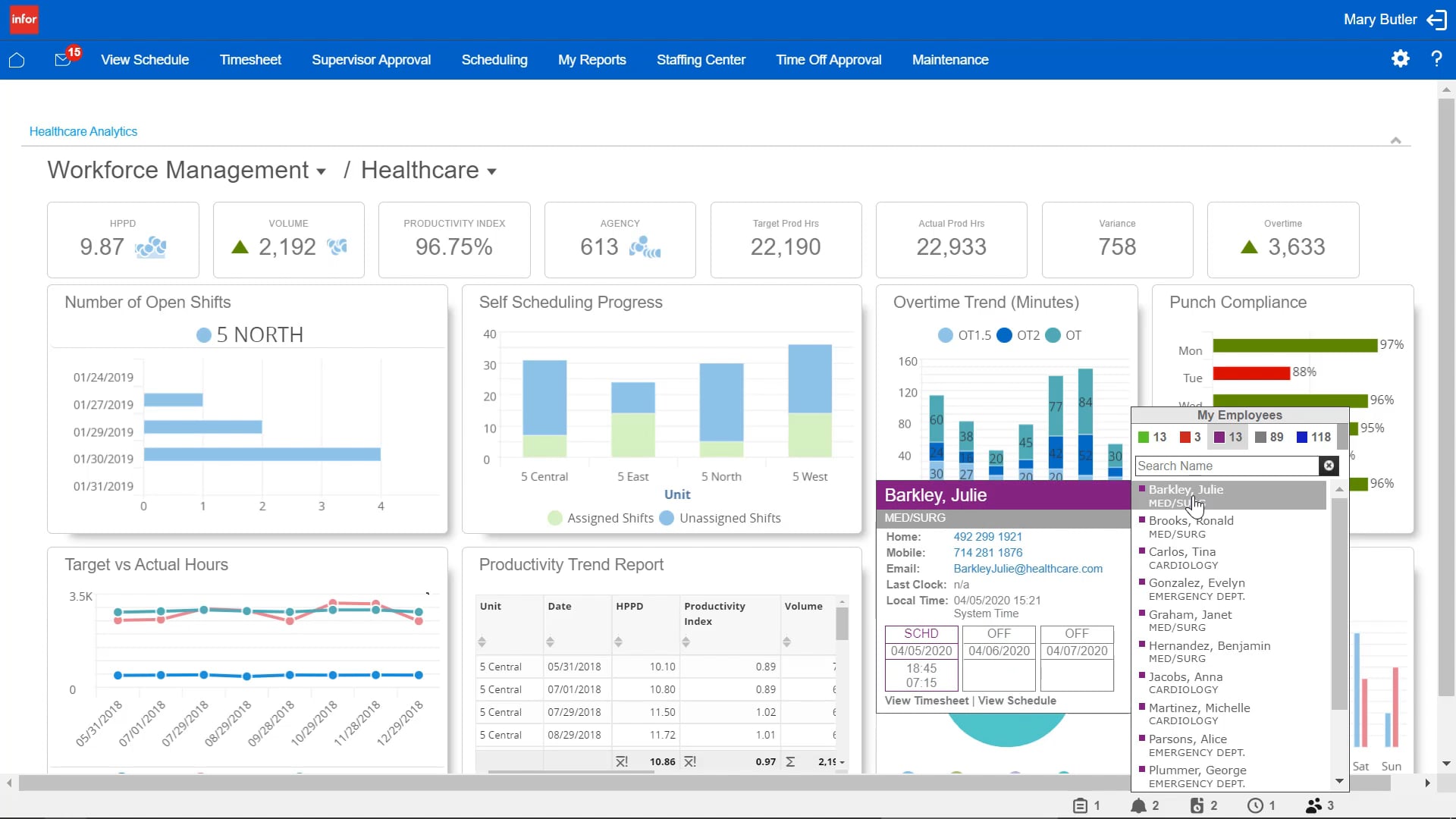Image resolution: width=1456 pixels, height=819 pixels.
Task: Collapse the Healthcare Analytics panel chevron
Action: (x=1395, y=140)
